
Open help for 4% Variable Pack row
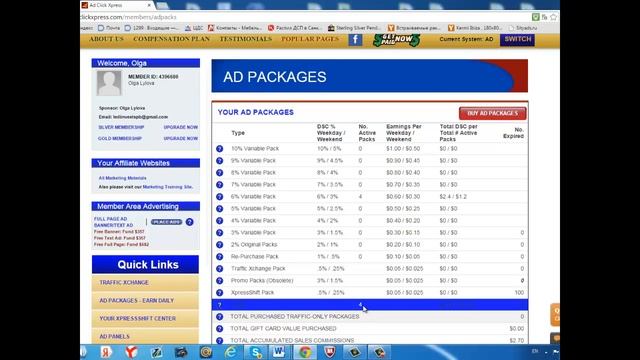coord(220,221)
